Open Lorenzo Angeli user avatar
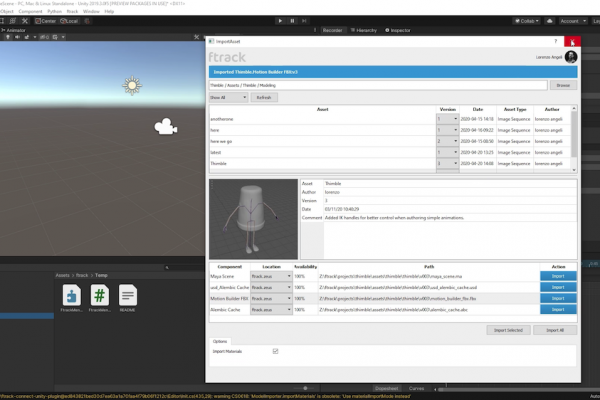The image size is (600, 400). [x=571, y=57]
